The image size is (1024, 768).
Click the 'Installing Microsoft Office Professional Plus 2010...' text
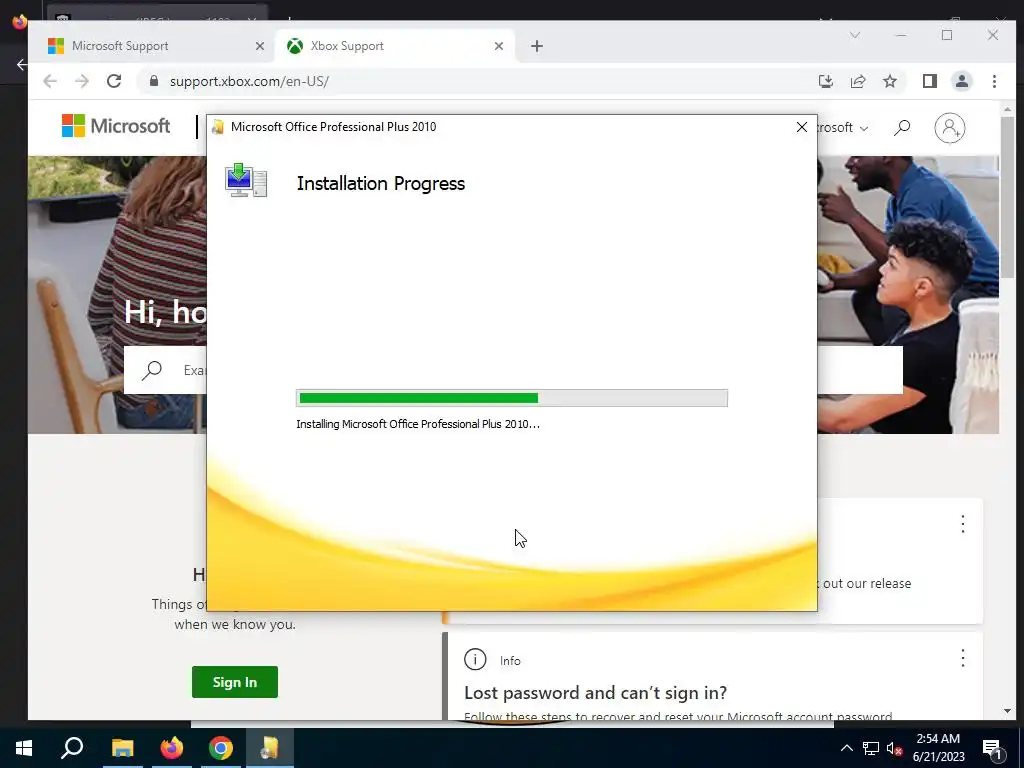tap(418, 424)
